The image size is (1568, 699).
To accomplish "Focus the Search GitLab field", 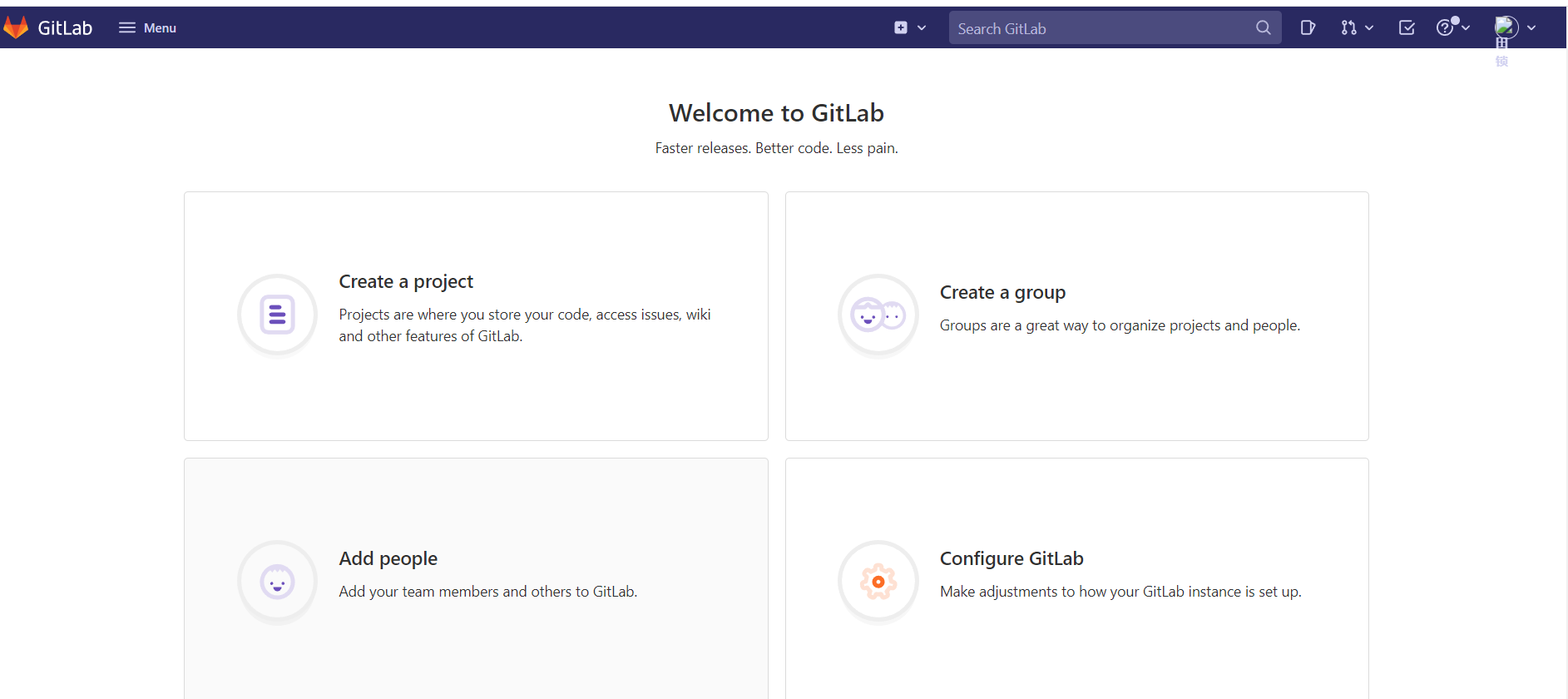I will (x=1098, y=28).
